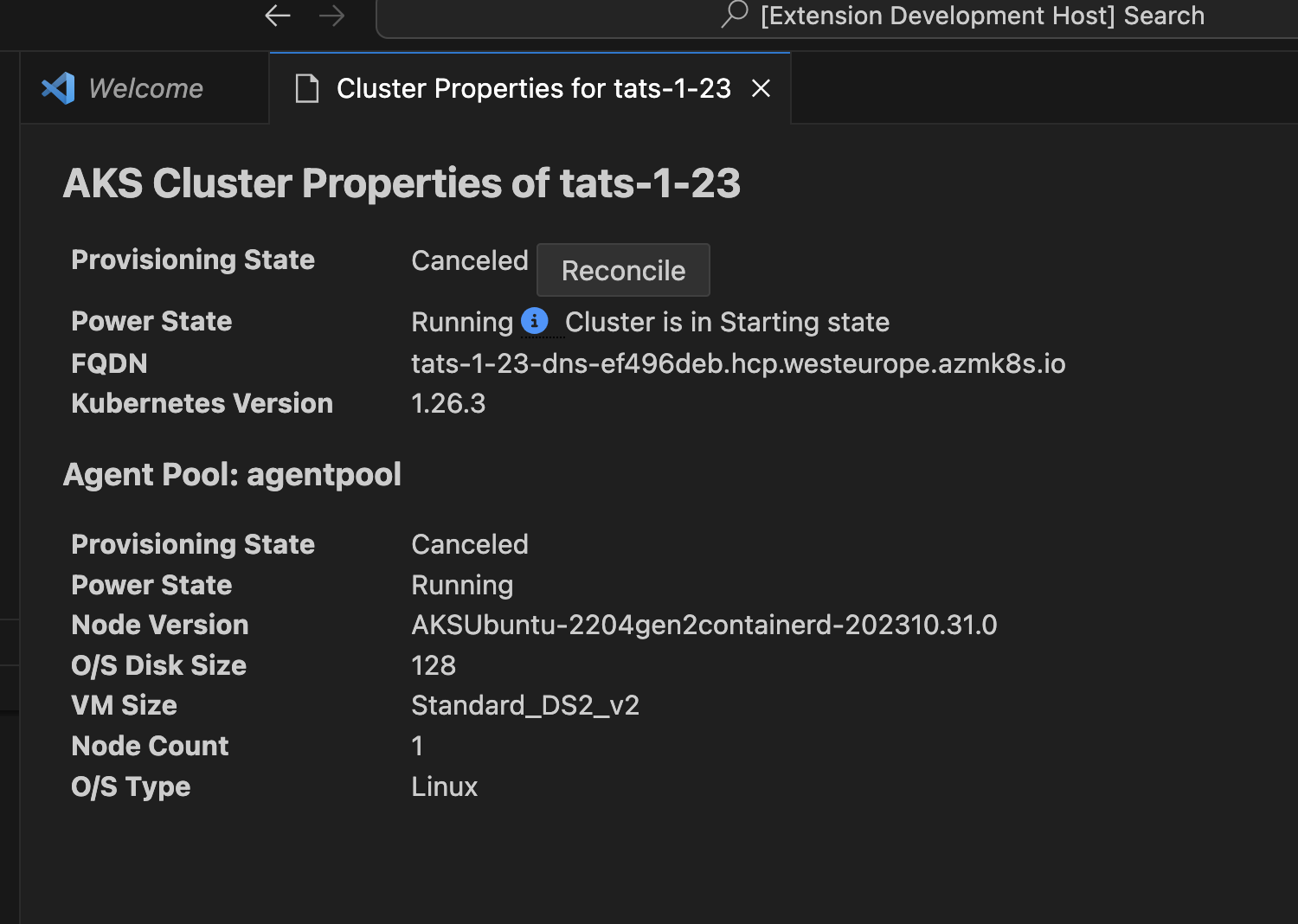Click the file icon on Cluster Properties tab

307,88
